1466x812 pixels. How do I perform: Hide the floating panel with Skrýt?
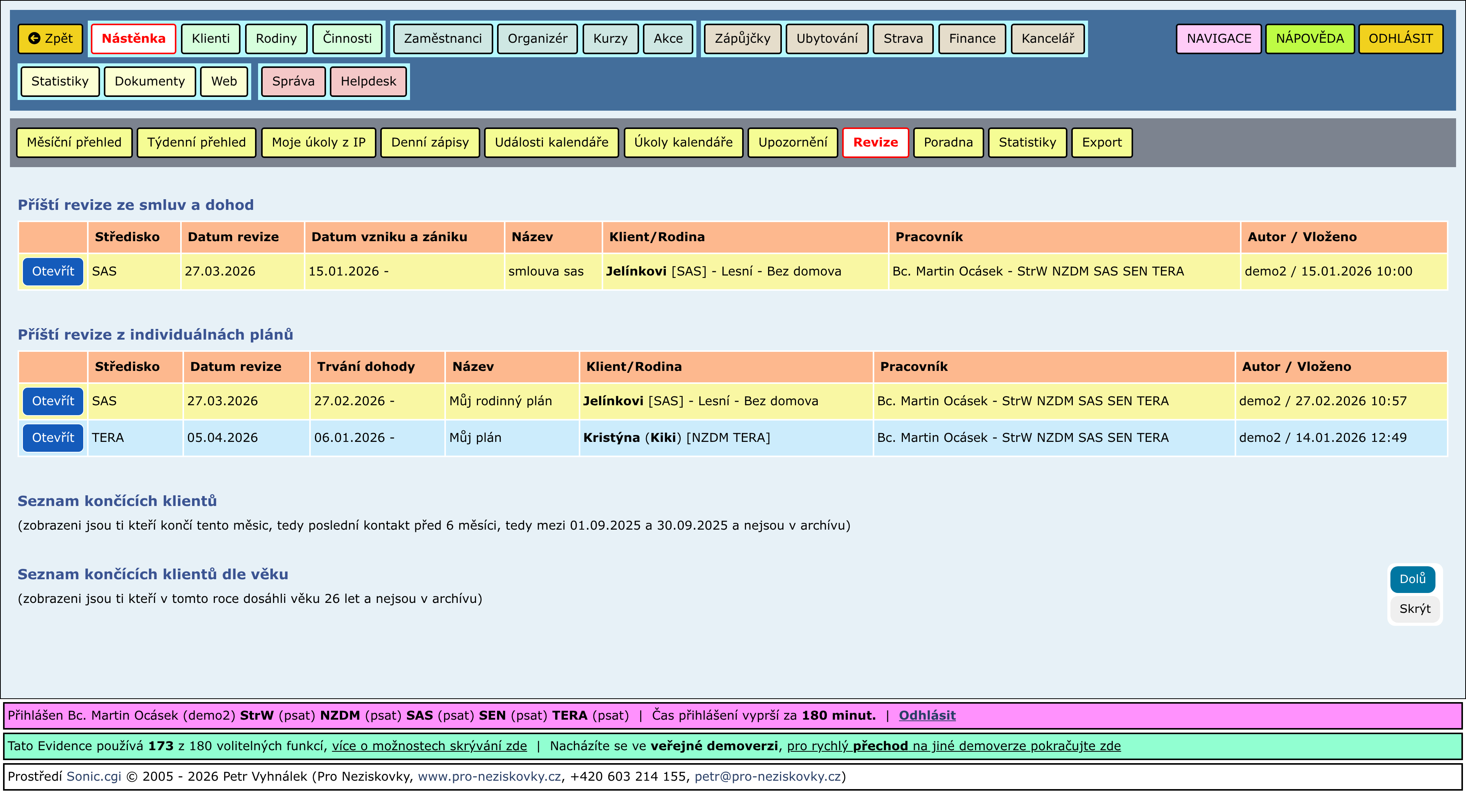pyautogui.click(x=1414, y=609)
